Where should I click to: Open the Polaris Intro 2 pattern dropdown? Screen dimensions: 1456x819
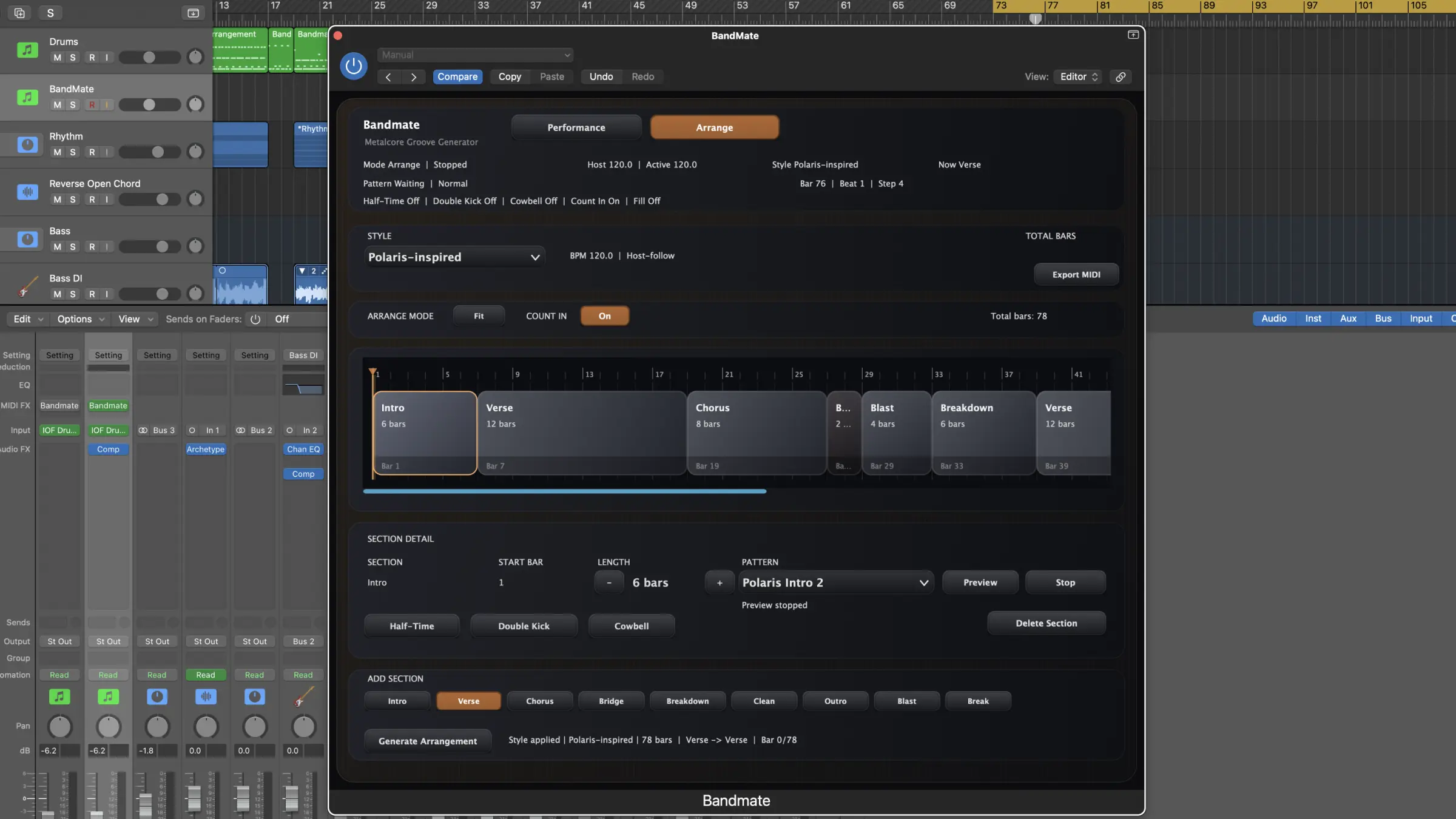(x=835, y=582)
